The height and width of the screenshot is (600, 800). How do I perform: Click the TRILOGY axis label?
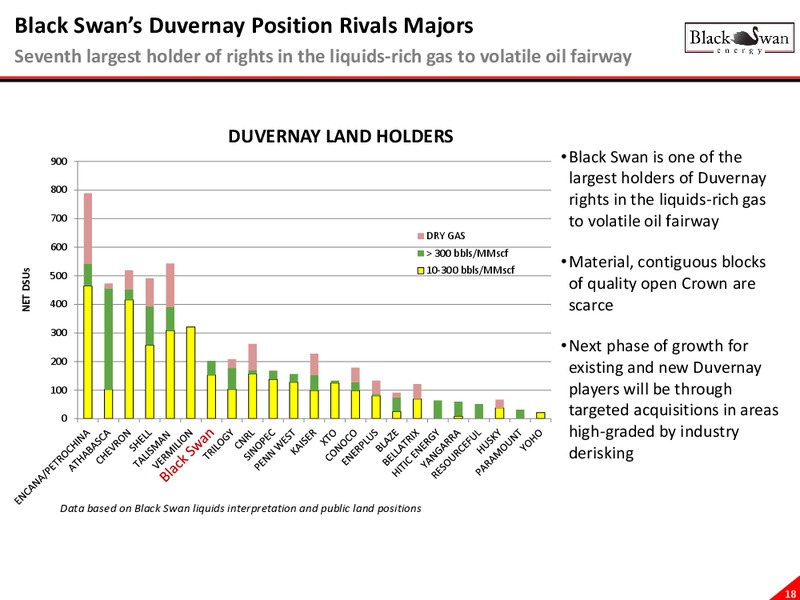pos(218,444)
